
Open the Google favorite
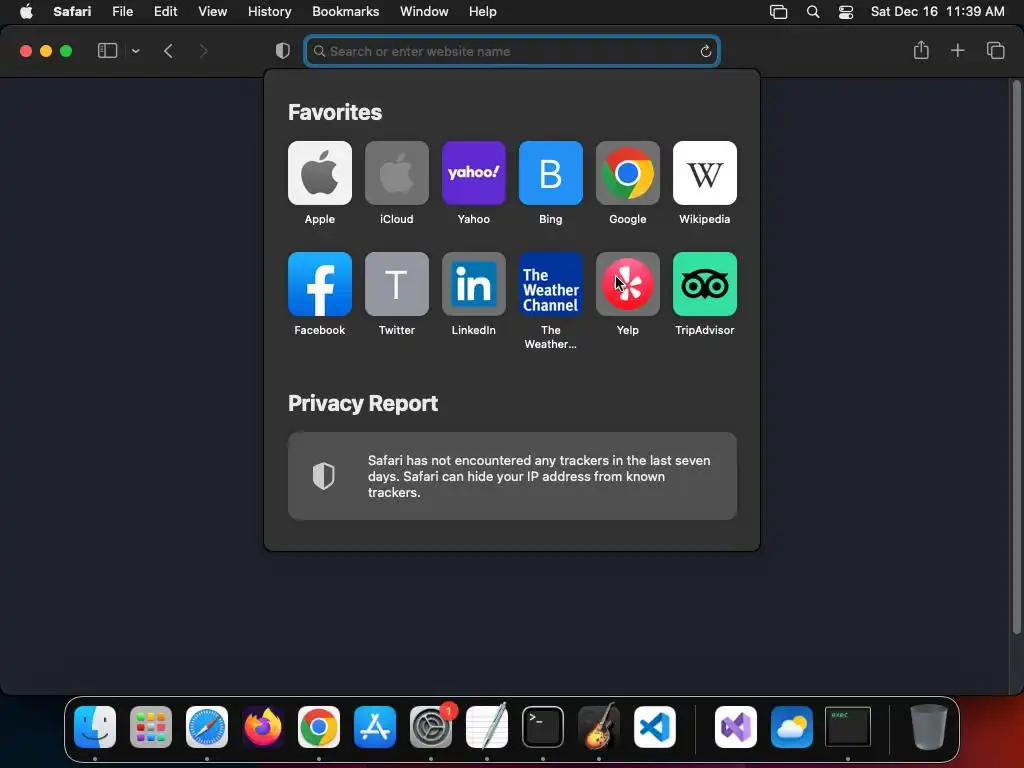pyautogui.click(x=628, y=173)
